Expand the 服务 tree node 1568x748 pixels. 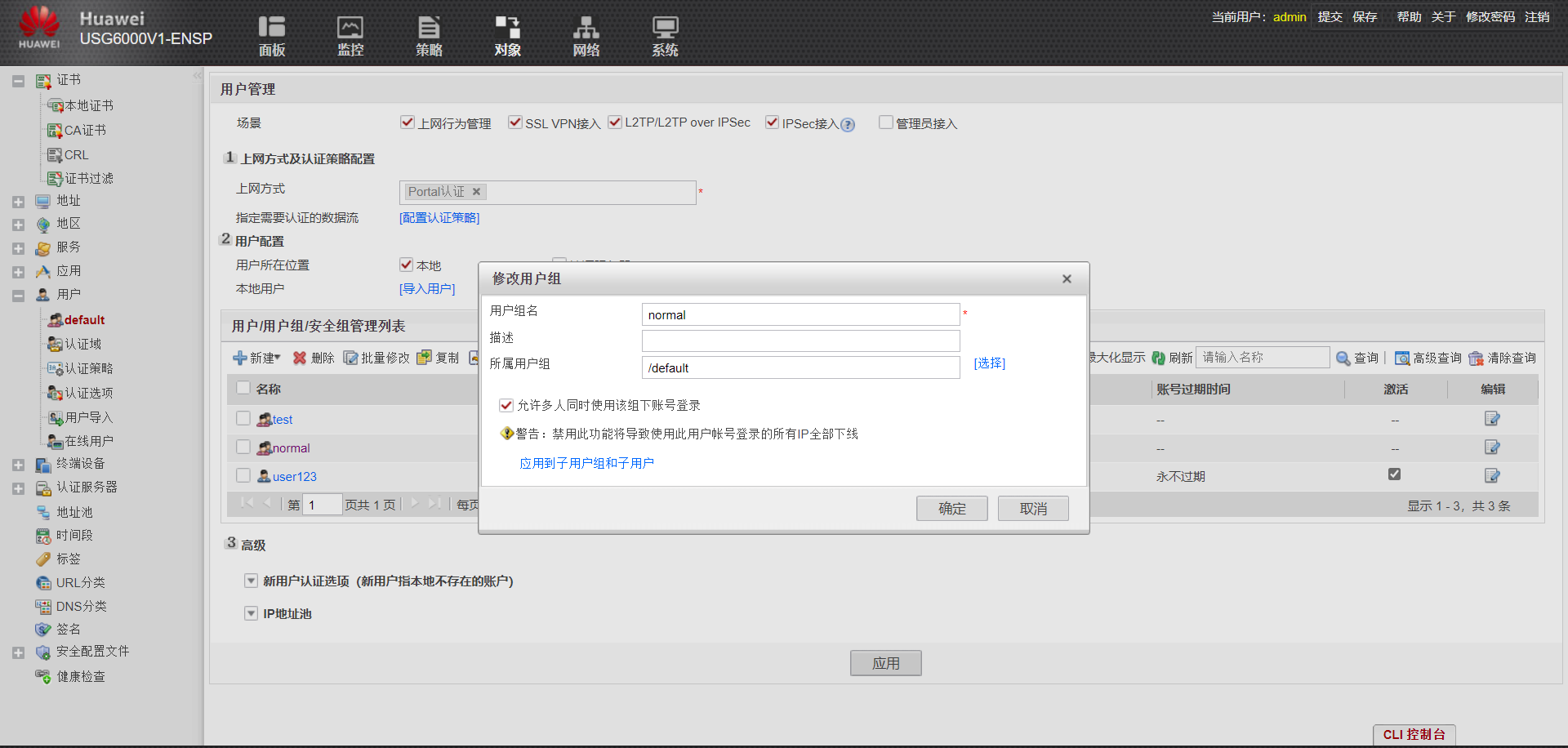tap(18, 248)
